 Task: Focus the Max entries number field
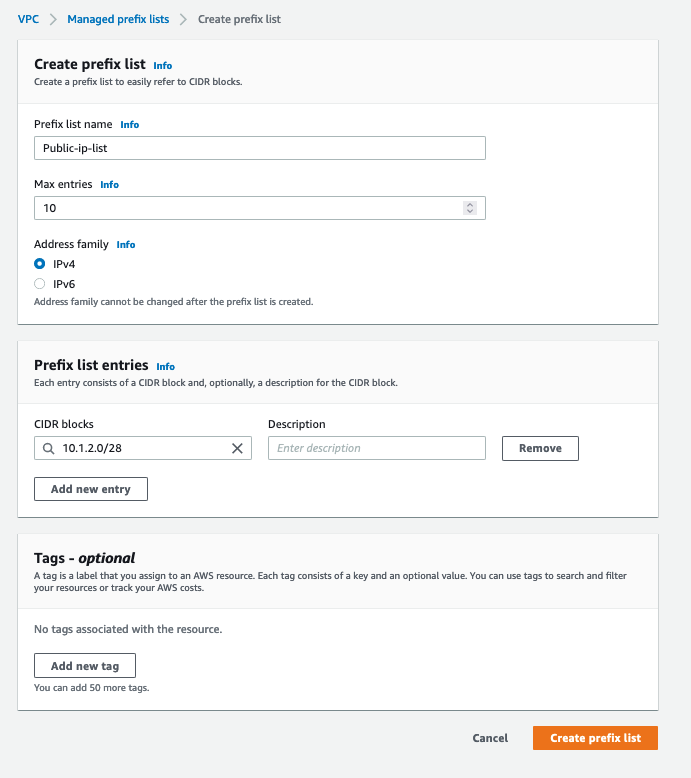click(245, 208)
